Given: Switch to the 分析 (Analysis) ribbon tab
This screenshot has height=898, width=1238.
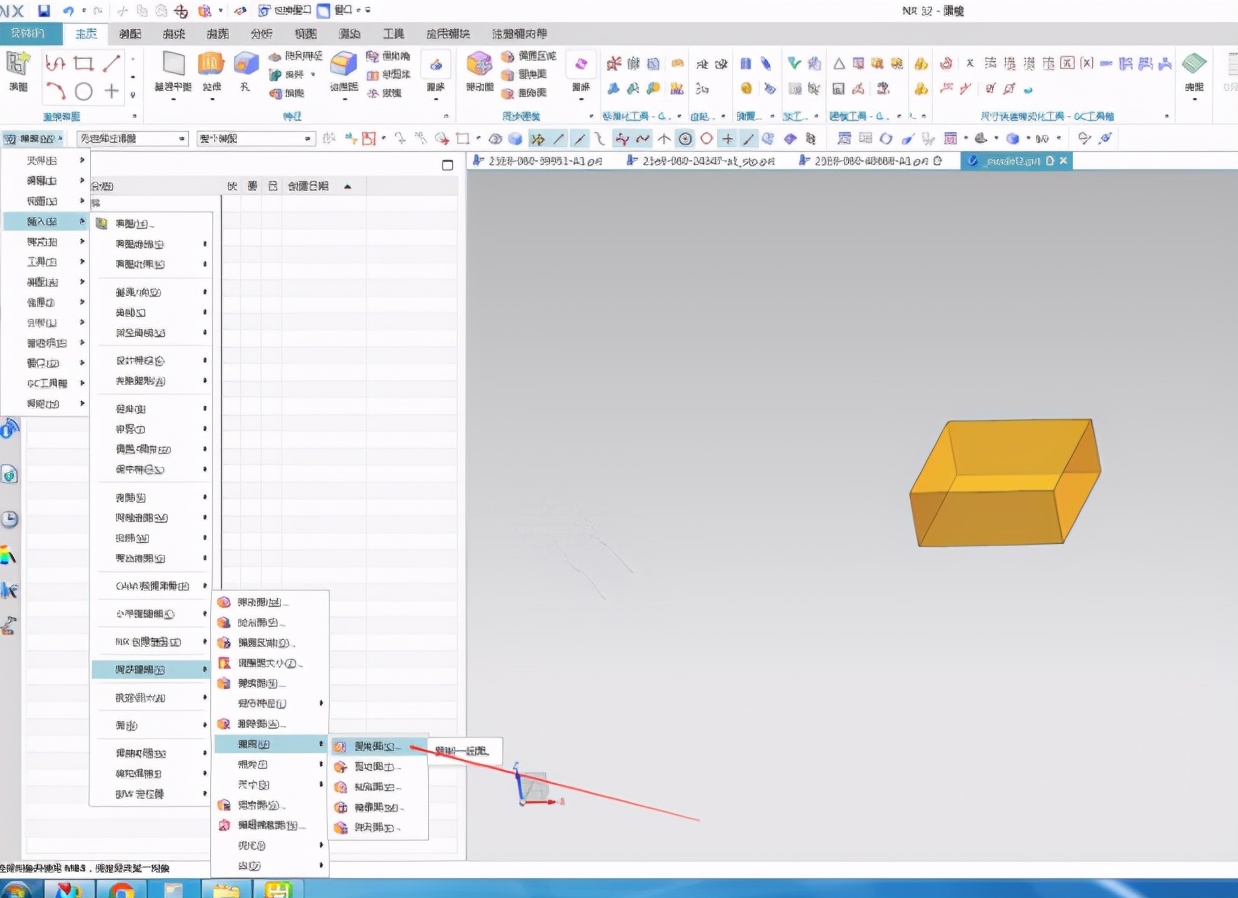Looking at the screenshot, I should click(261, 34).
